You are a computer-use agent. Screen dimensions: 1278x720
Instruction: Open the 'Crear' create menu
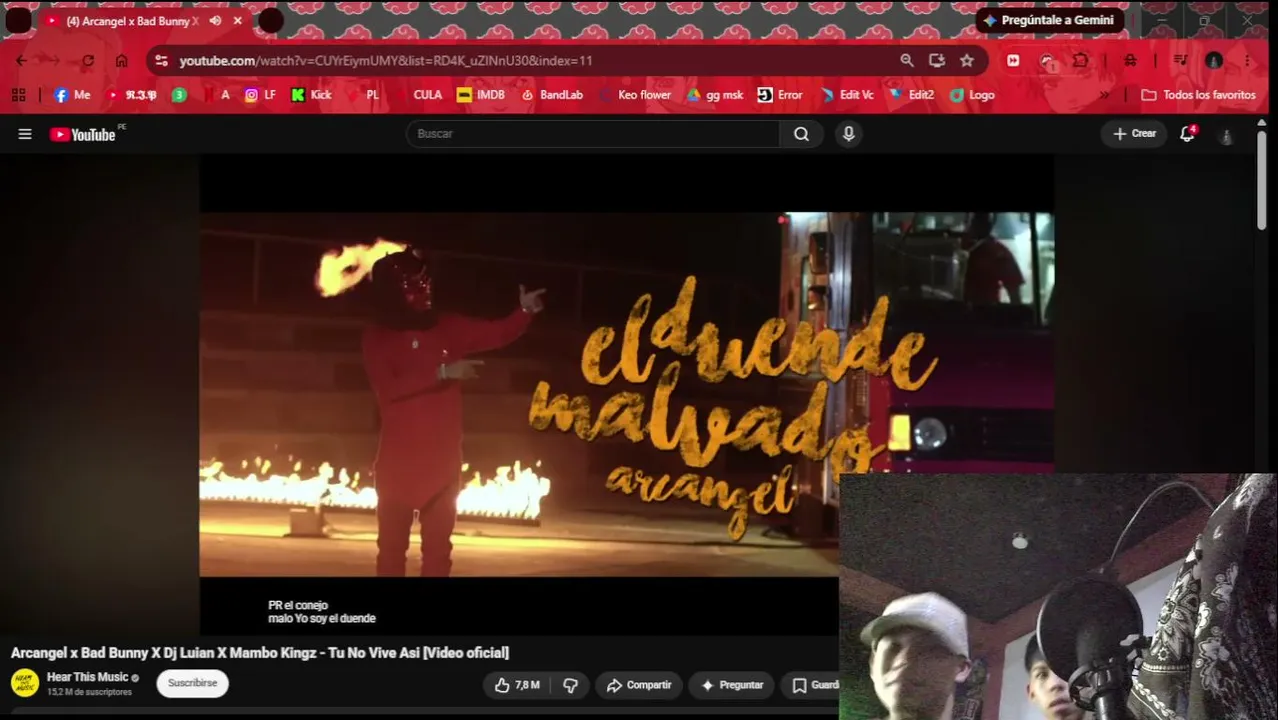(1134, 134)
